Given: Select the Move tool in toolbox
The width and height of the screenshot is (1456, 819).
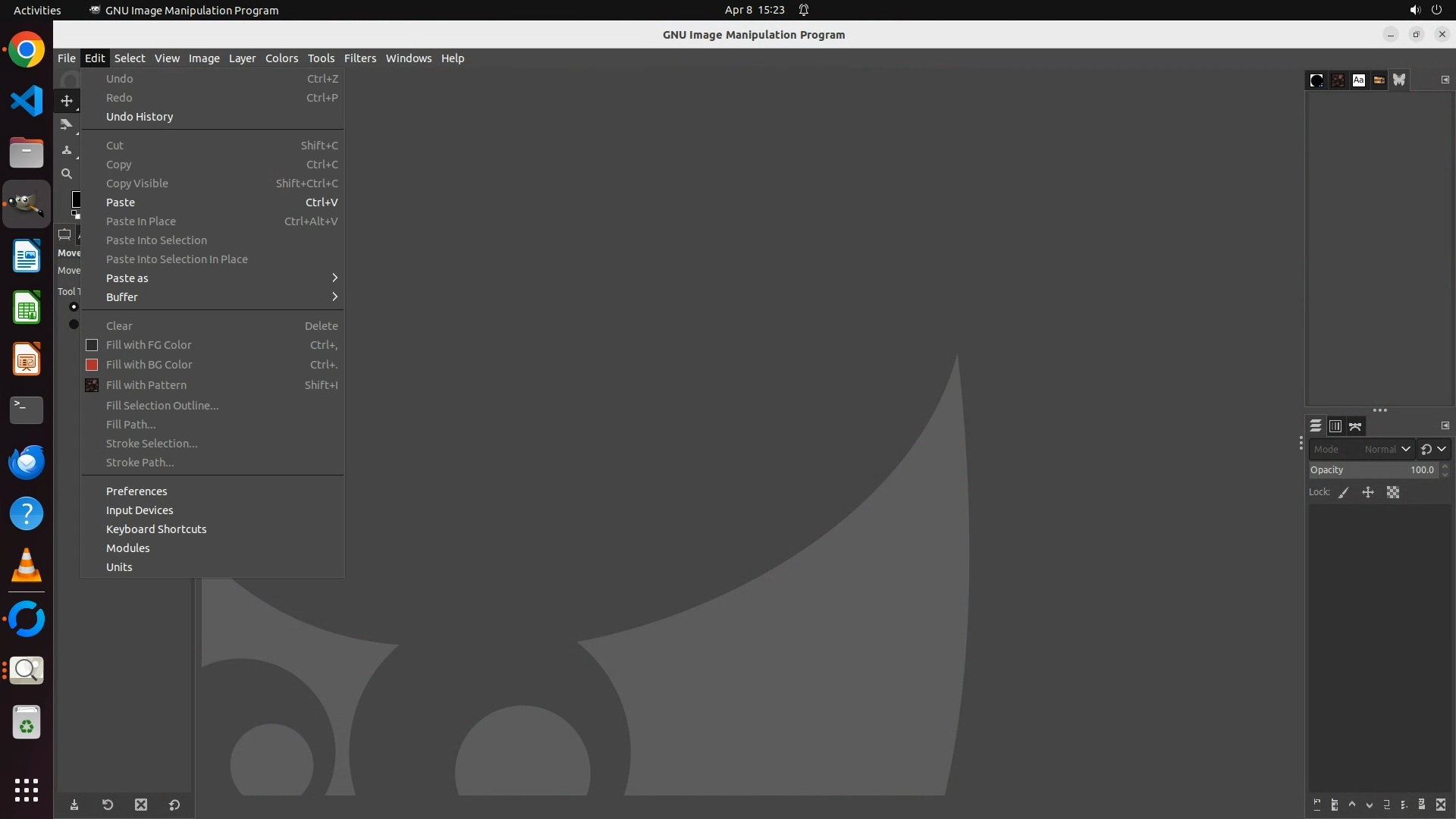Looking at the screenshot, I should 67,101.
